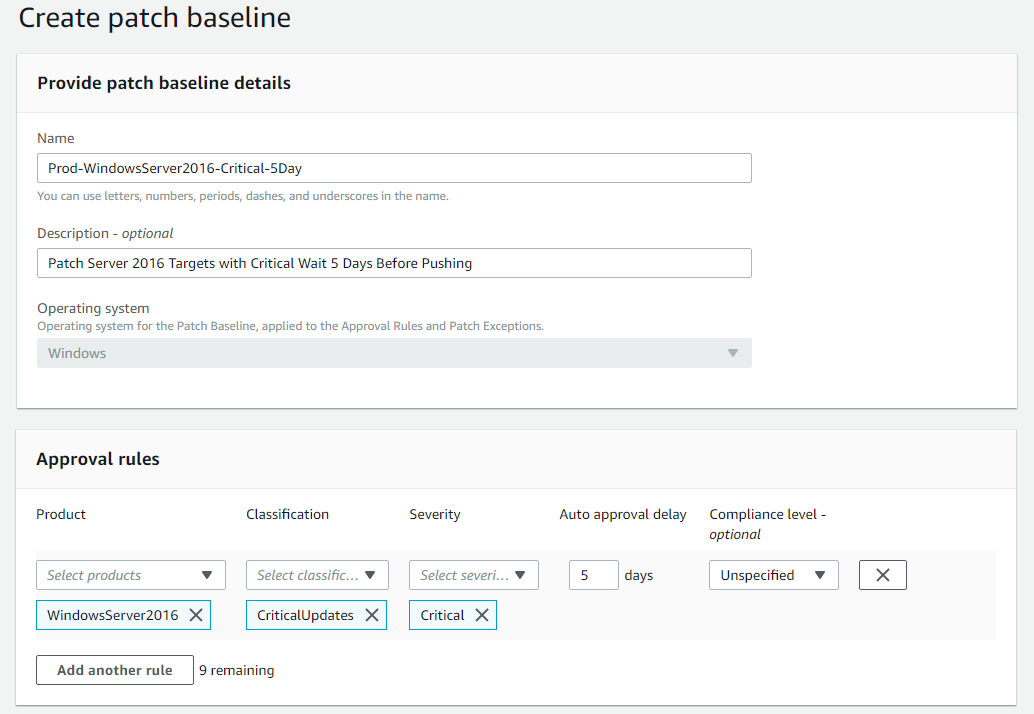
Task: Click the CriticalUpdates tag label
Action: (x=305, y=615)
